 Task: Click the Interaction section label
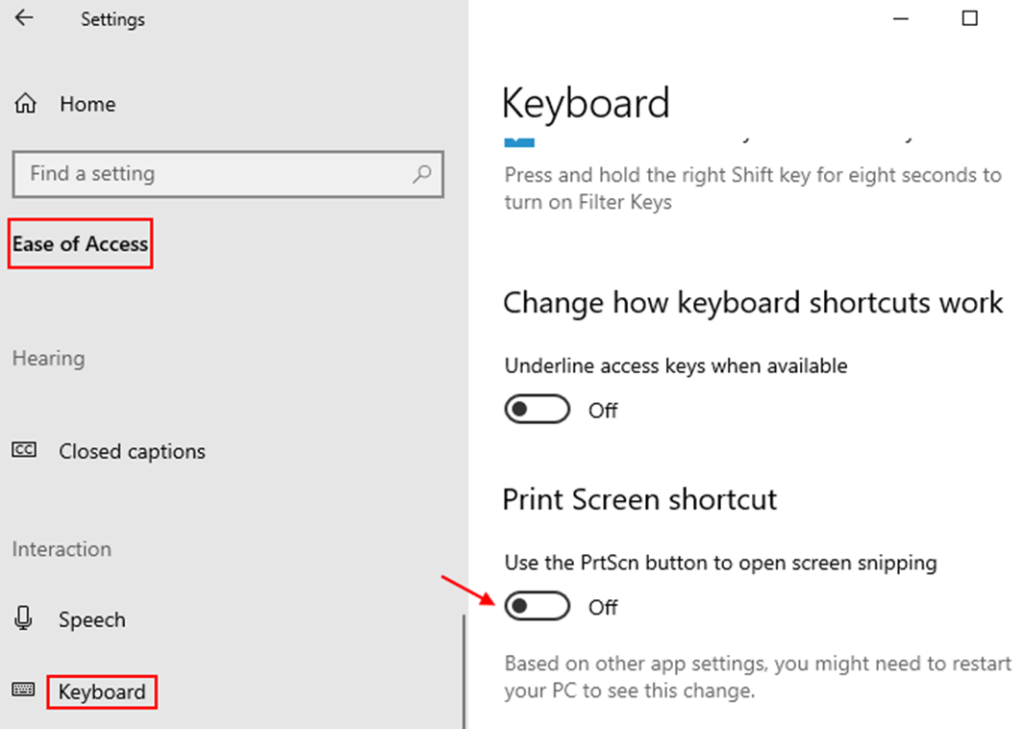point(61,549)
